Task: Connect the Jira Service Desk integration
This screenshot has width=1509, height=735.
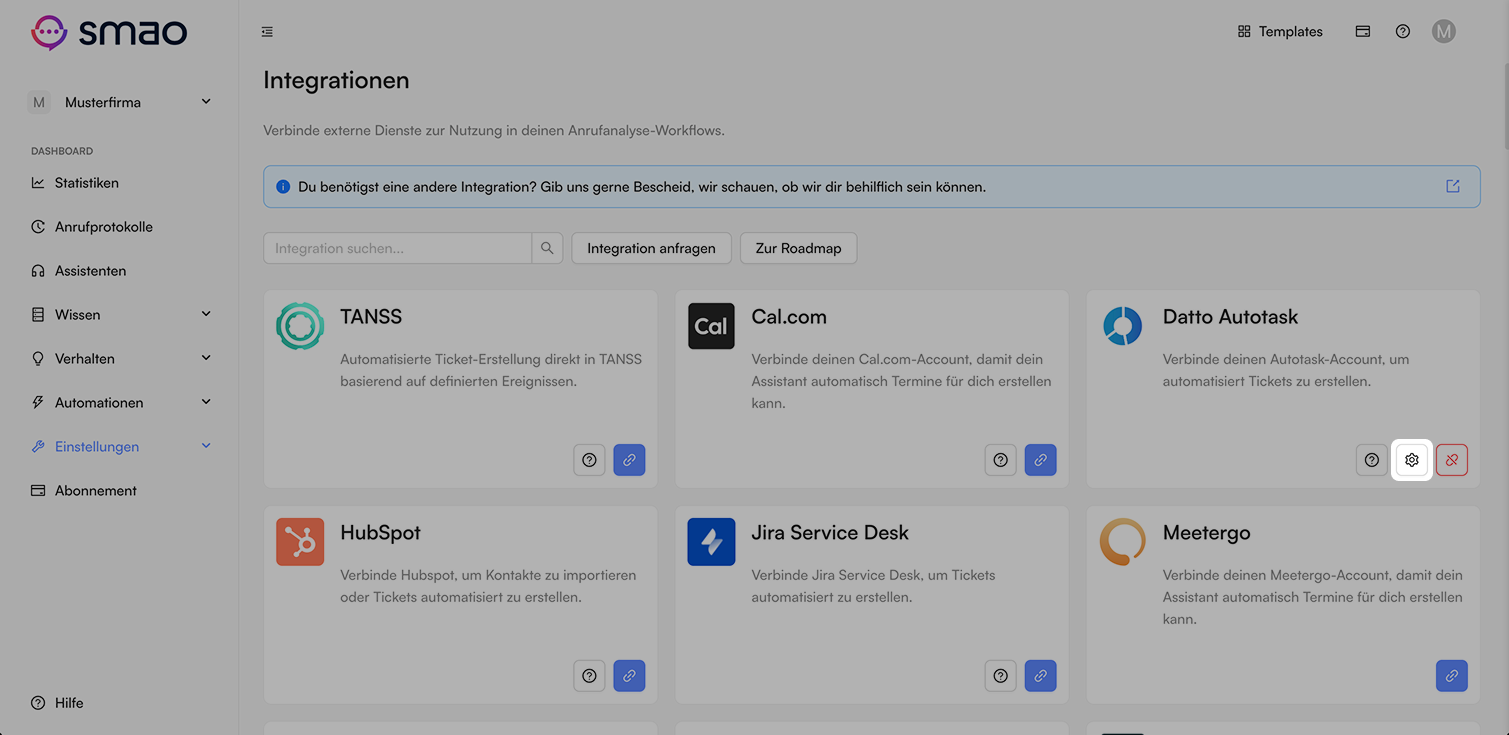Action: [1040, 676]
